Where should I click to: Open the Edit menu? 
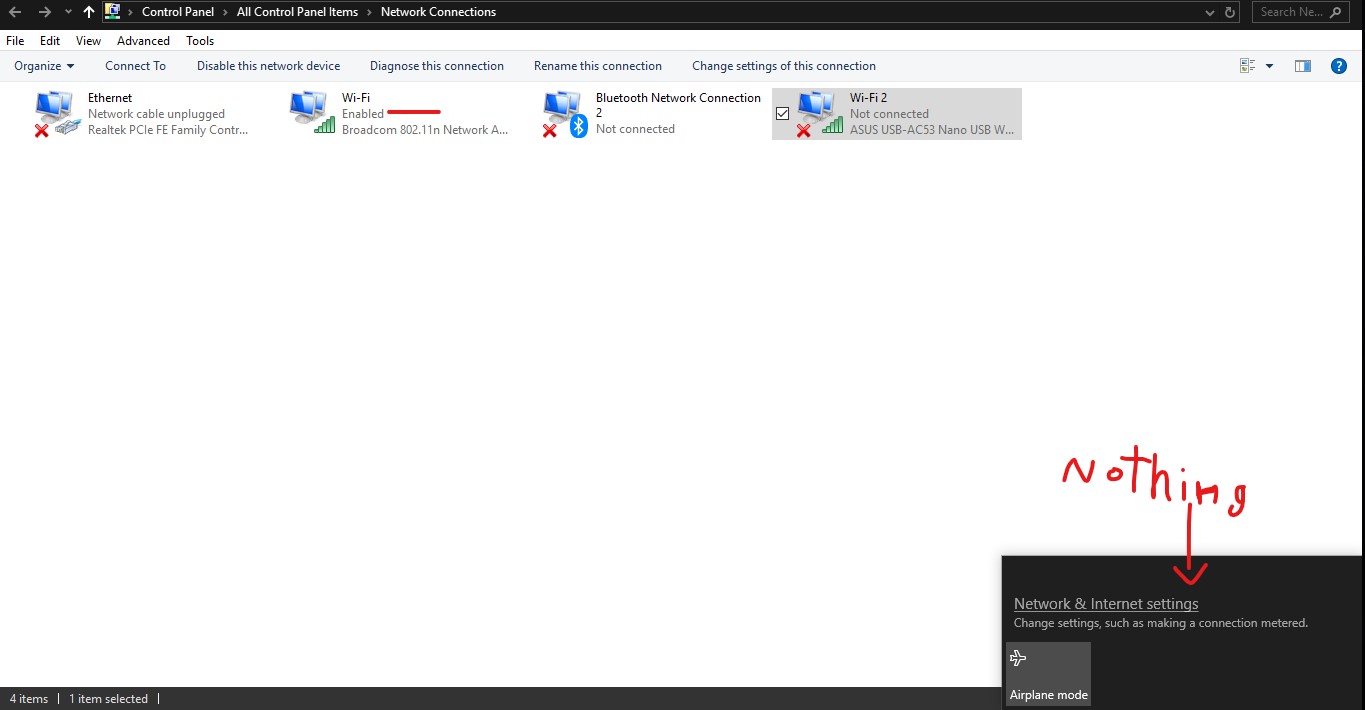(x=50, y=41)
